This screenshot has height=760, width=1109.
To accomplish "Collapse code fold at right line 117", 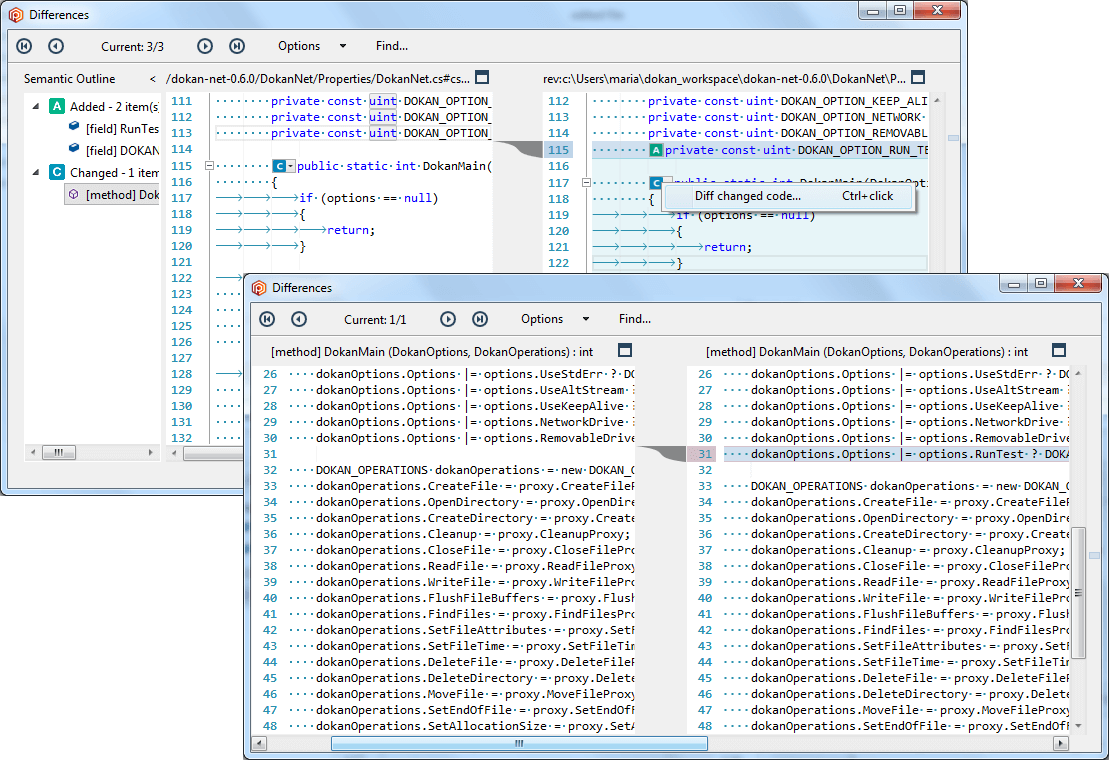I will click(x=586, y=182).
